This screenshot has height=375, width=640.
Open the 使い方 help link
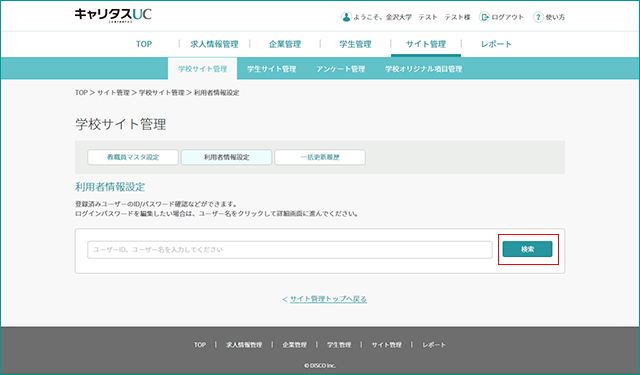pyautogui.click(x=555, y=17)
